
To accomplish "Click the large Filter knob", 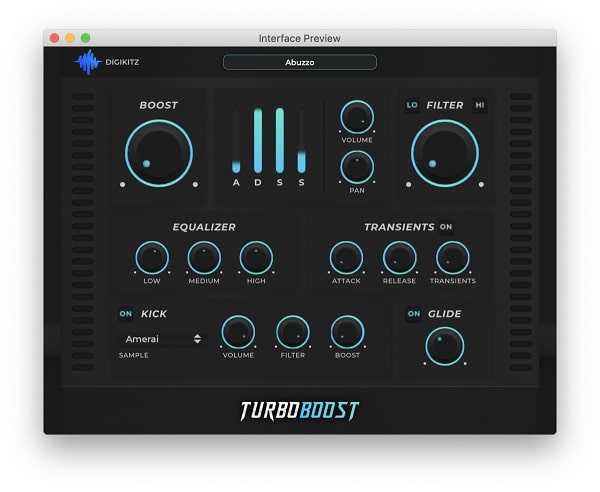I will (x=444, y=154).
